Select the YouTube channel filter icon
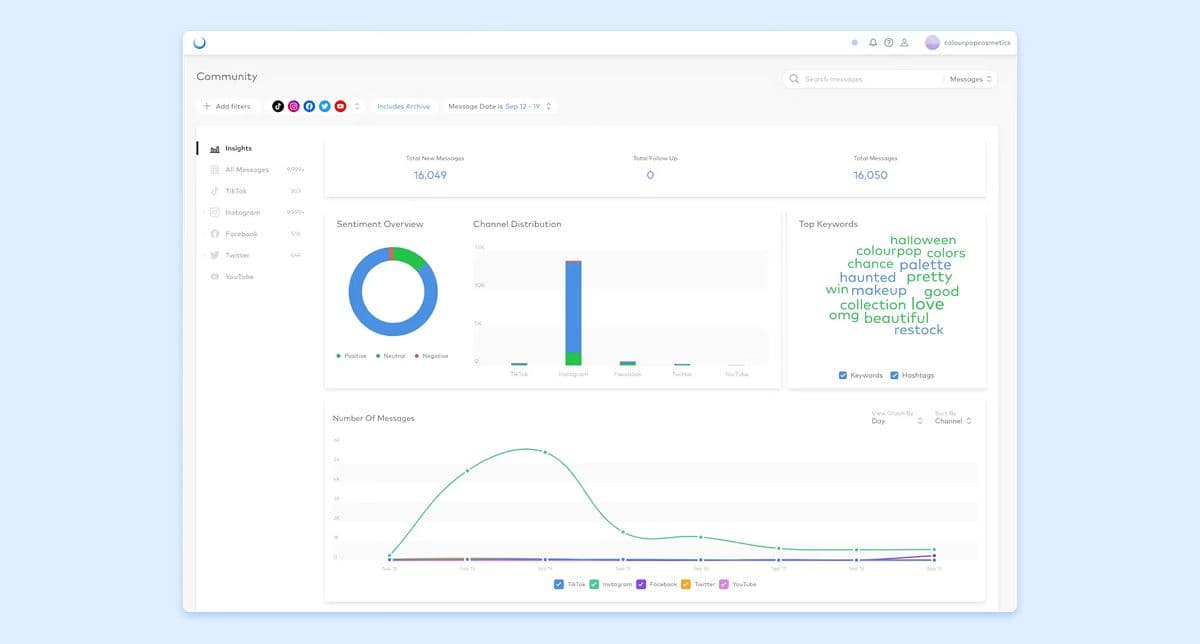This screenshot has width=1200, height=644. pyautogui.click(x=341, y=106)
